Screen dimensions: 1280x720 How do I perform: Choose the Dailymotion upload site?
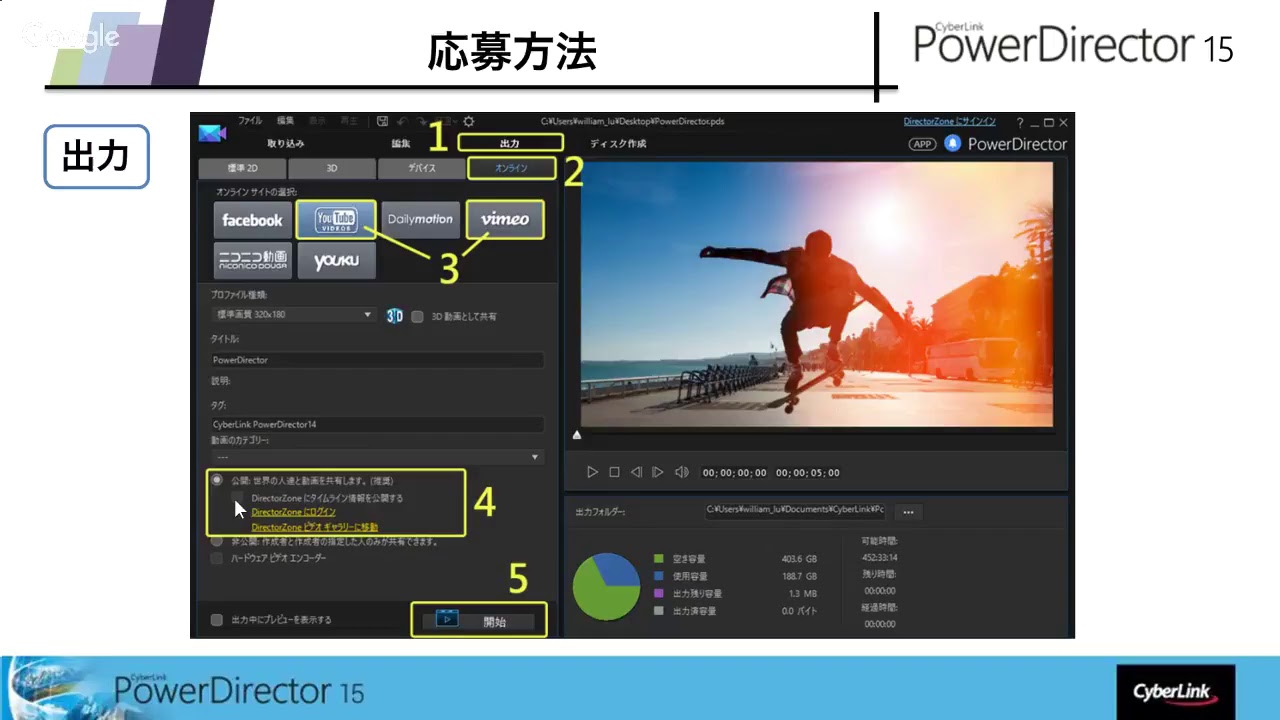420,220
